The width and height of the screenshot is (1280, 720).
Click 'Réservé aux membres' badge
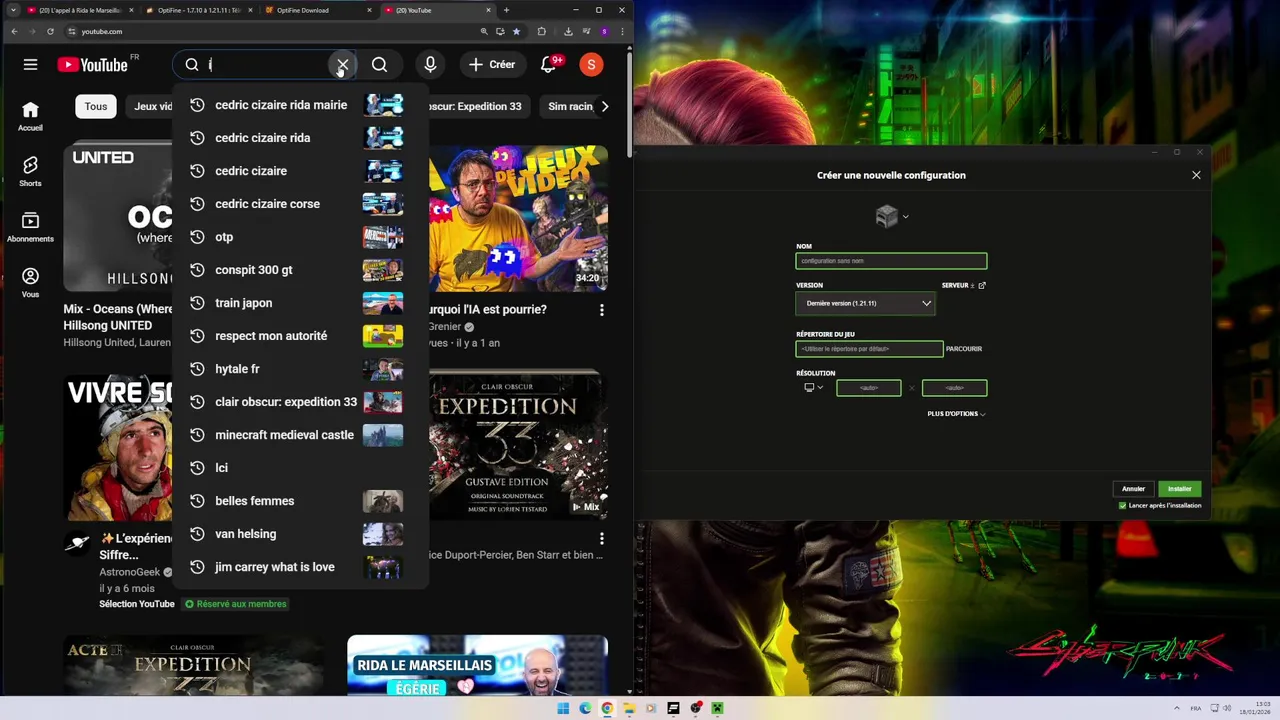235,604
